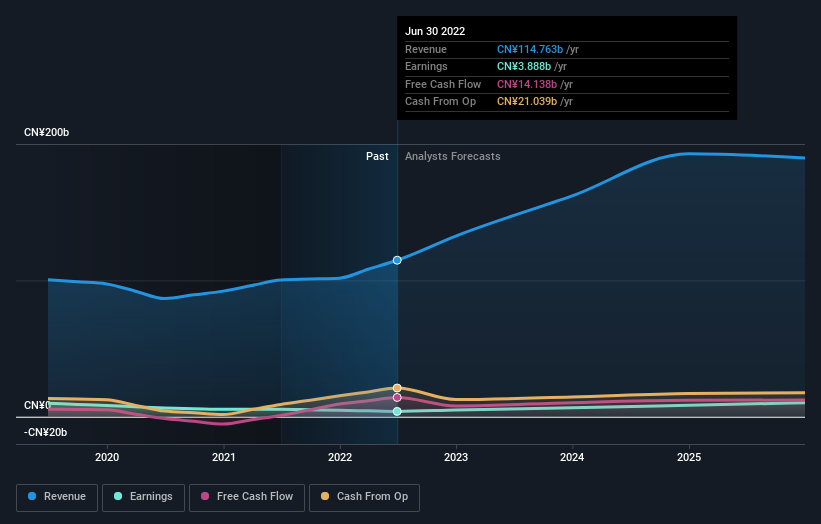Click the CN¥114.763b revenue value

[530, 49]
